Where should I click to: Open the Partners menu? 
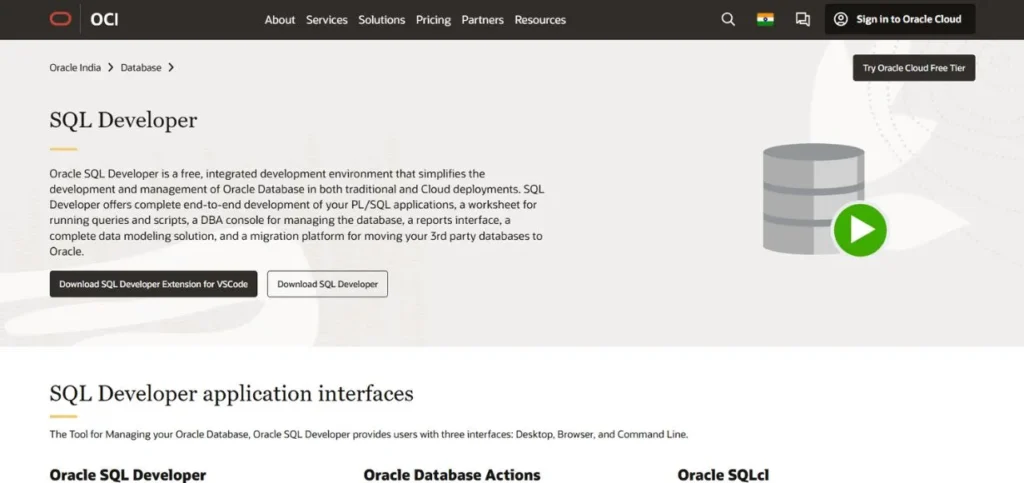482,20
